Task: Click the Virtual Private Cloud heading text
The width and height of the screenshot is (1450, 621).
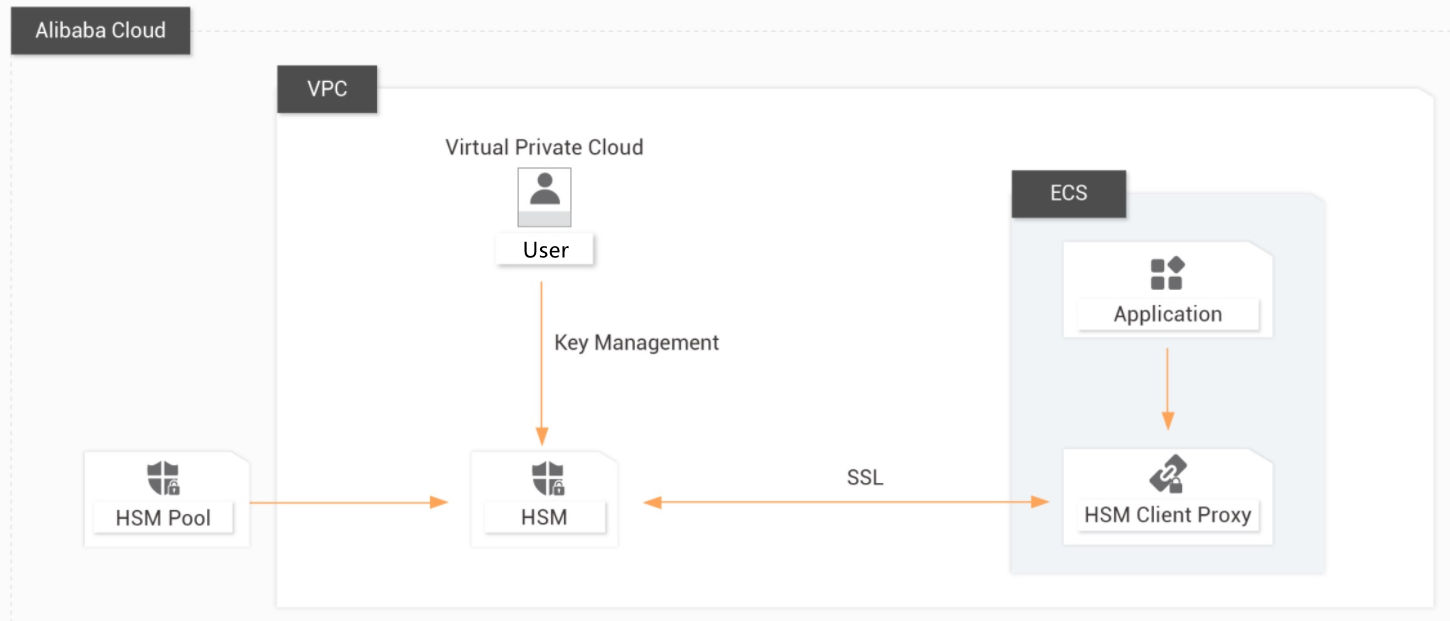Action: pos(544,147)
